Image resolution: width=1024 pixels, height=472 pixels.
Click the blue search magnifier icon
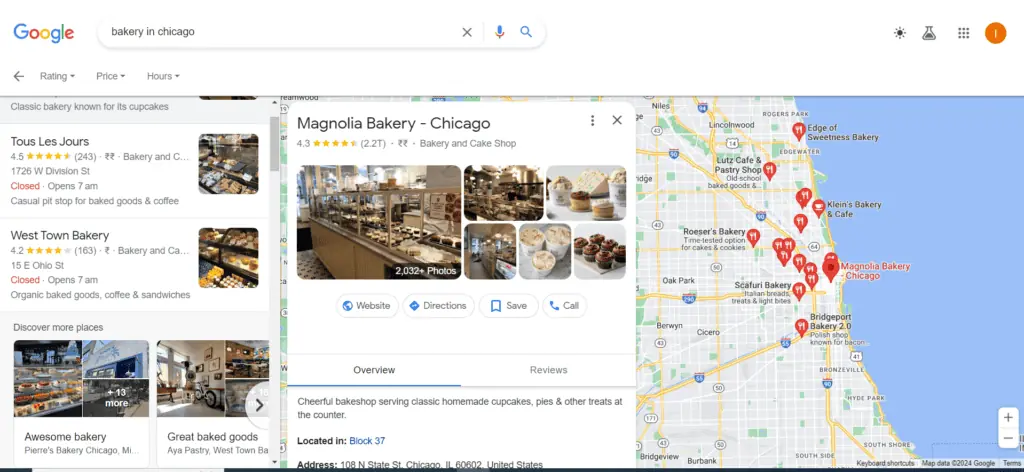point(526,32)
